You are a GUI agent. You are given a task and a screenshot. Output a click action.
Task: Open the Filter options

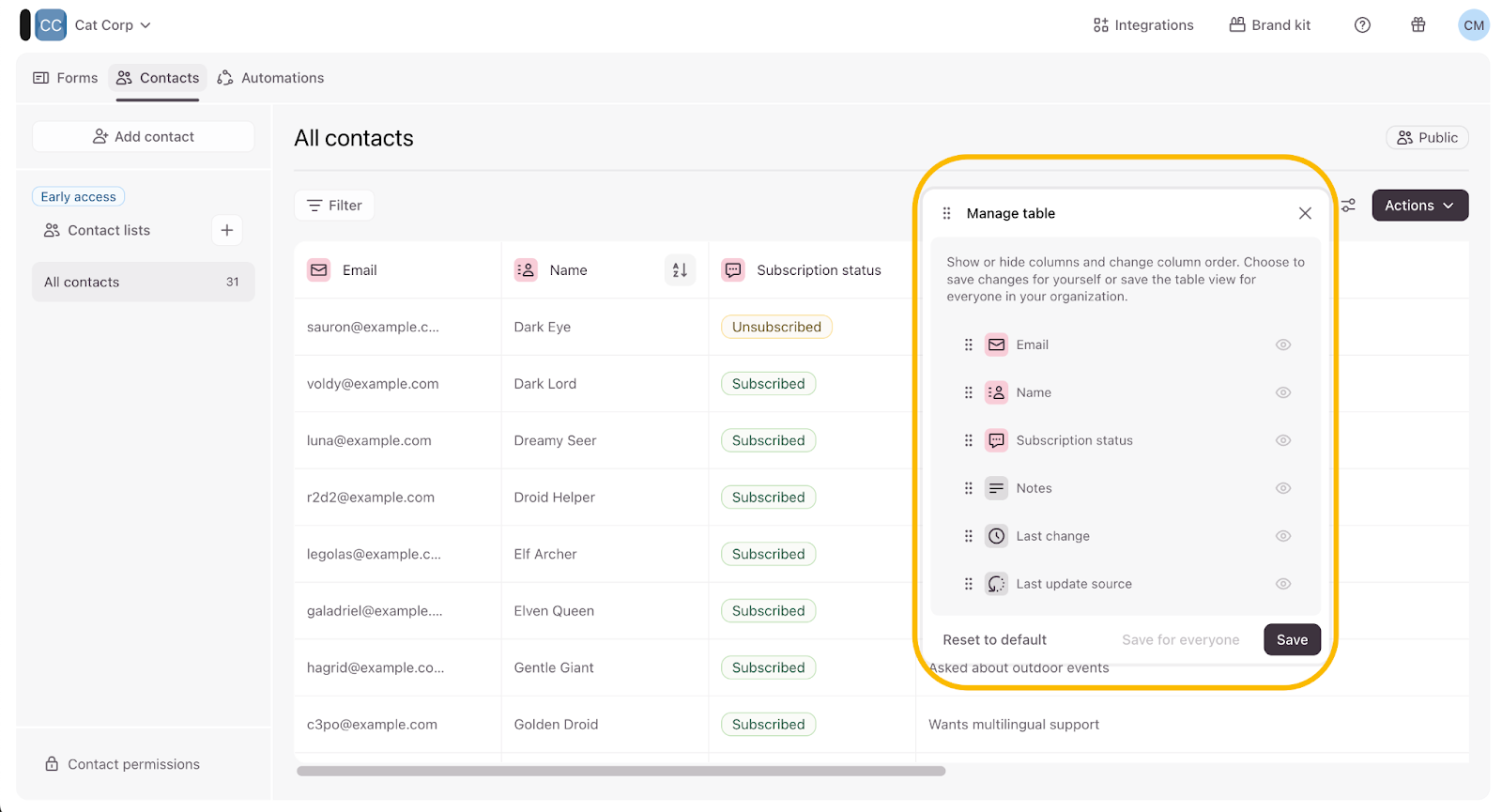334,206
